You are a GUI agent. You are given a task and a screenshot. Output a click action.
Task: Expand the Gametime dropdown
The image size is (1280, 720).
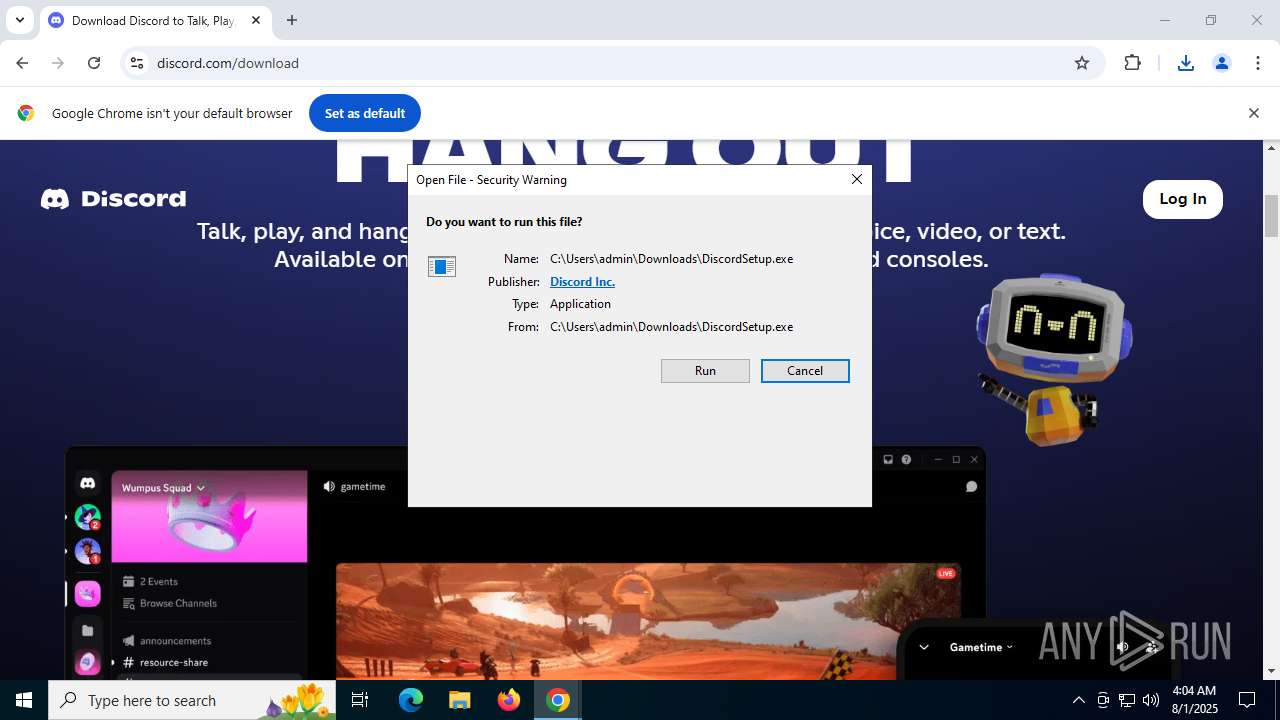(x=981, y=647)
